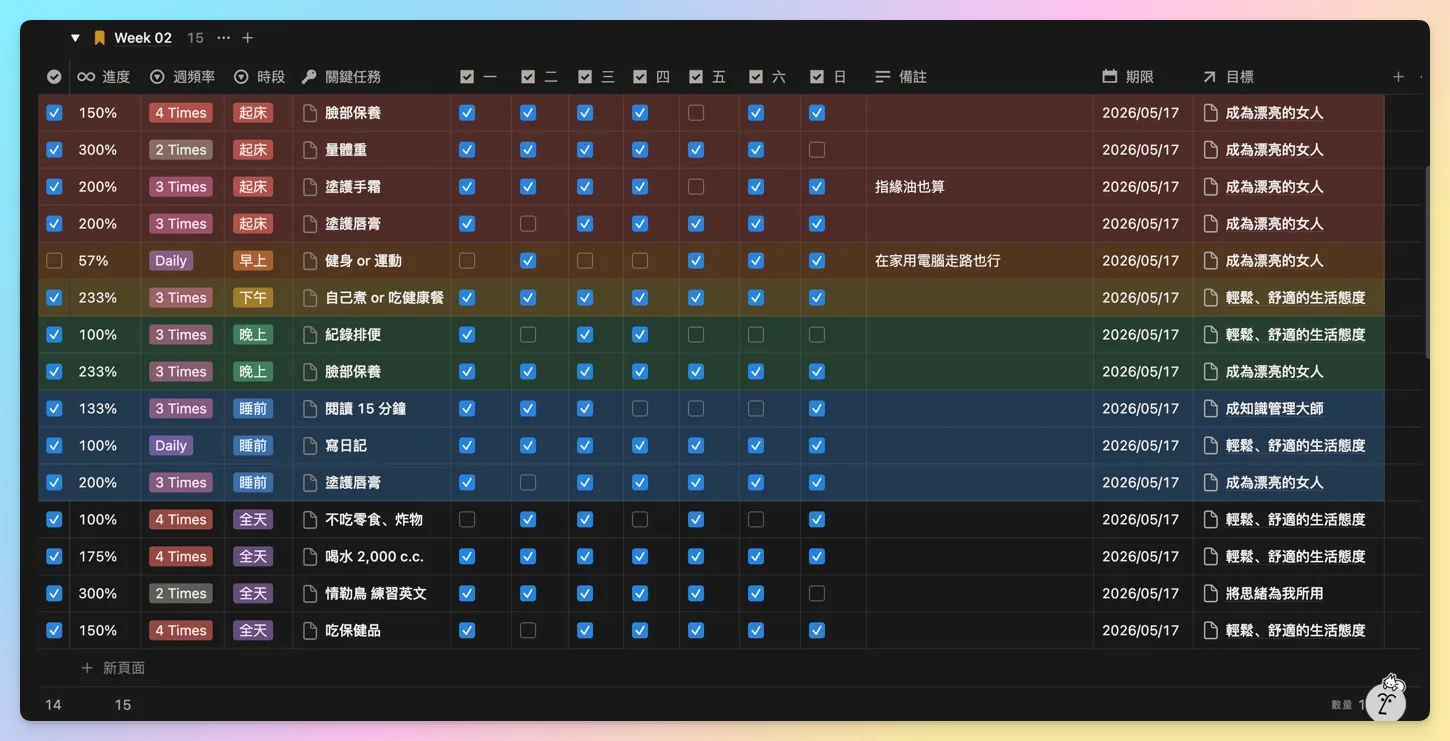Screen dimensions: 1450x741
Task: Check Friday for the first 臉部保養 row
Action: [696, 113]
